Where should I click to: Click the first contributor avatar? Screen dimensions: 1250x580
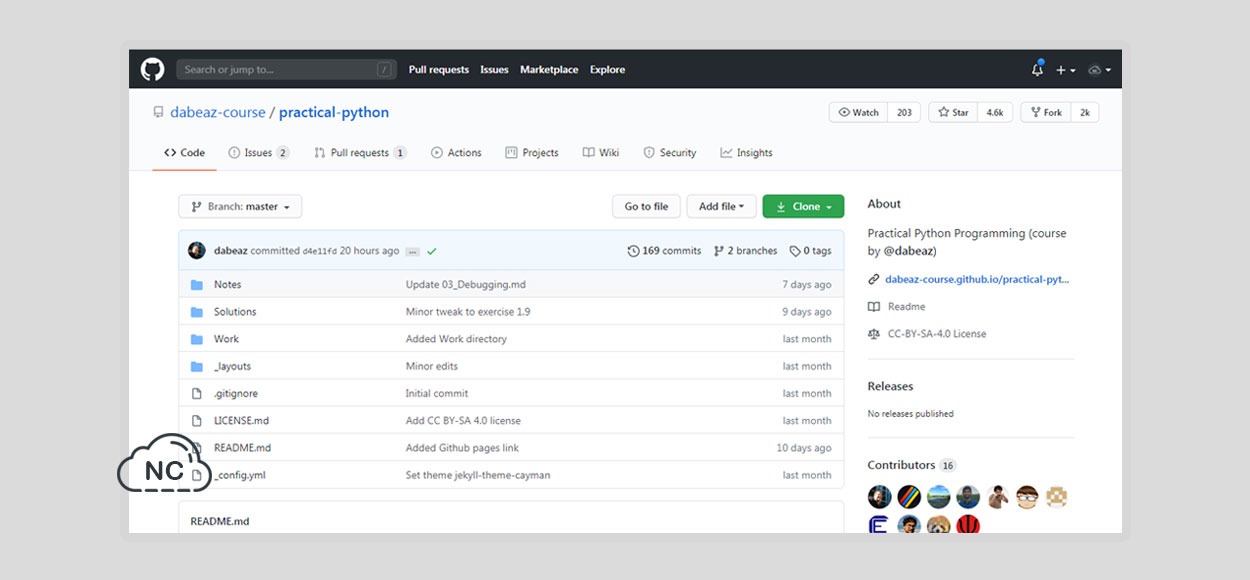pyautogui.click(x=879, y=497)
